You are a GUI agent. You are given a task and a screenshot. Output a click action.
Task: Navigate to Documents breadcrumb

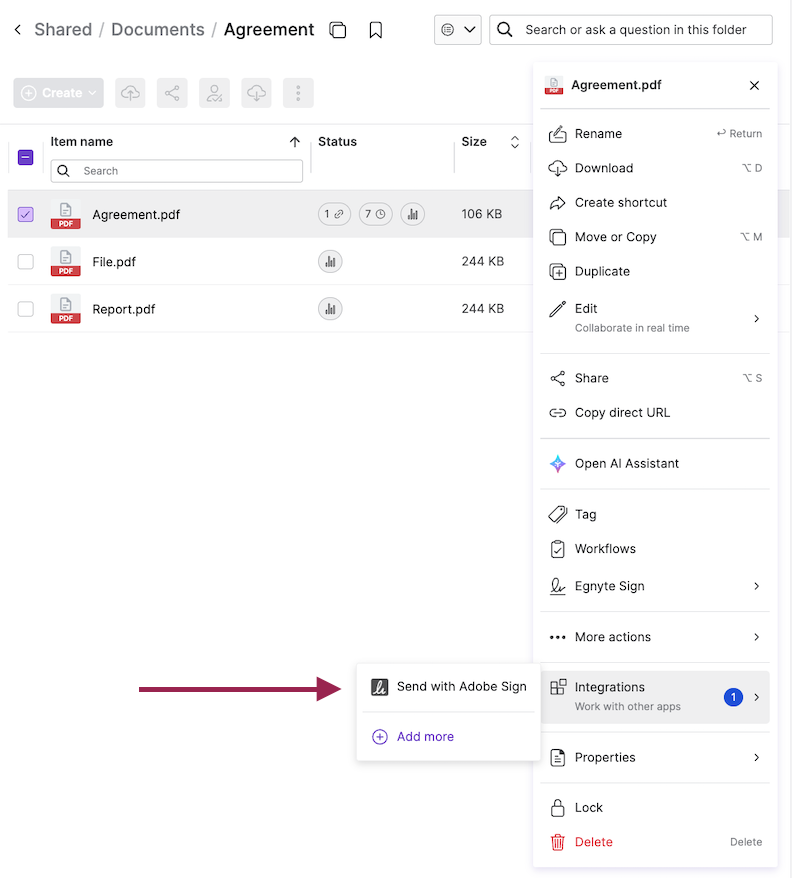click(x=158, y=30)
